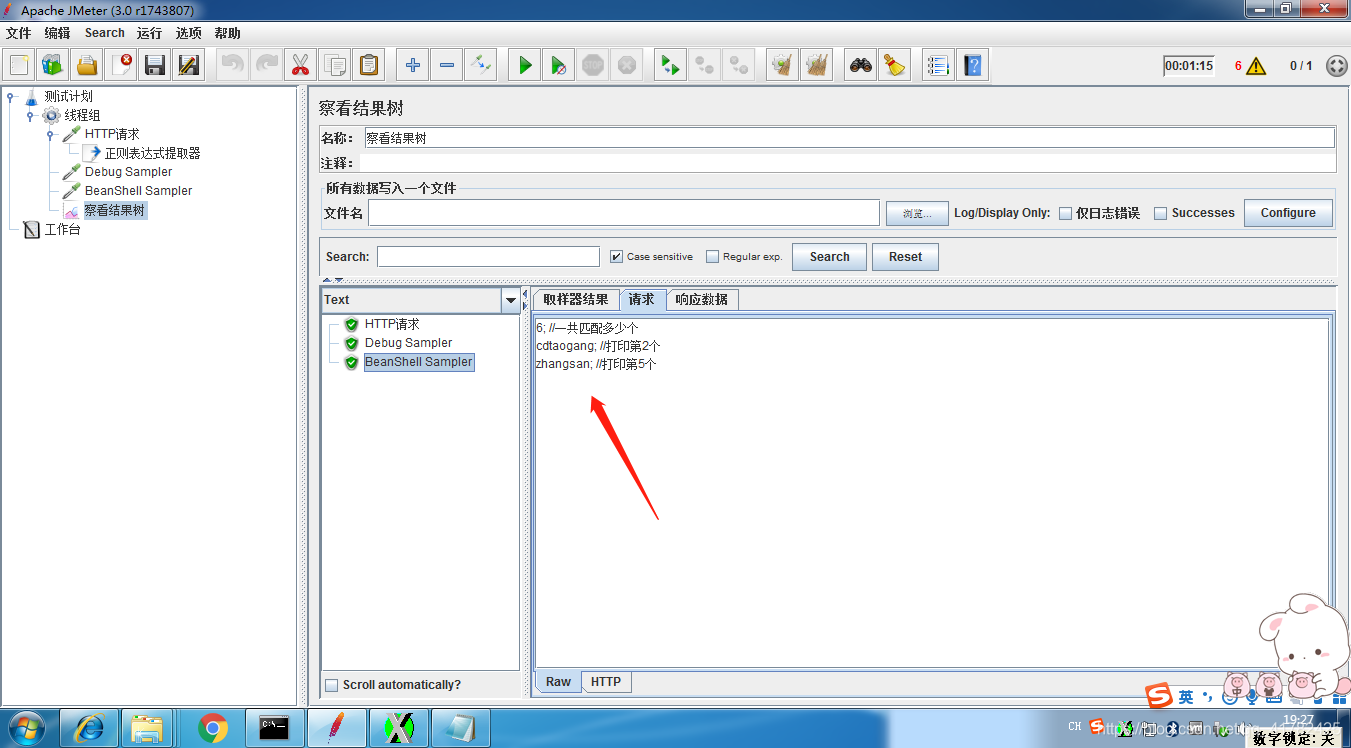Click the 文件名 input field

tap(624, 213)
